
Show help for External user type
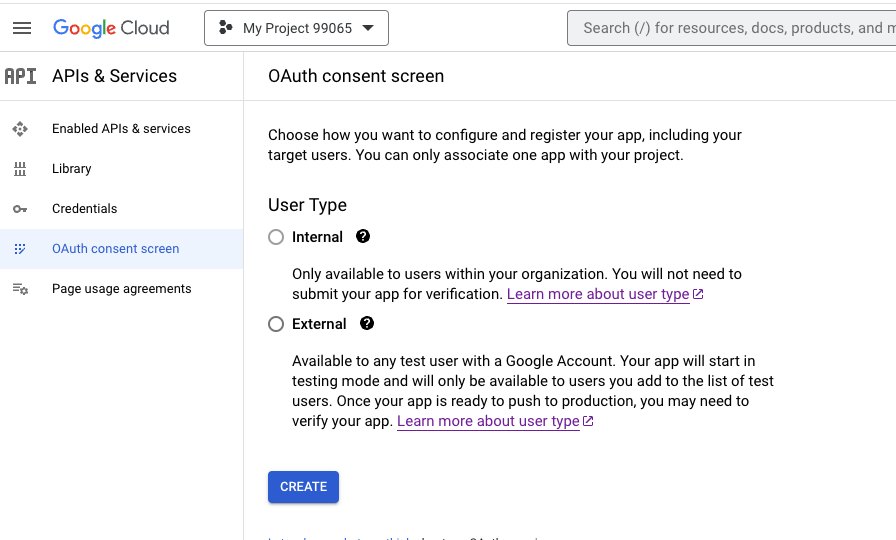coord(367,323)
